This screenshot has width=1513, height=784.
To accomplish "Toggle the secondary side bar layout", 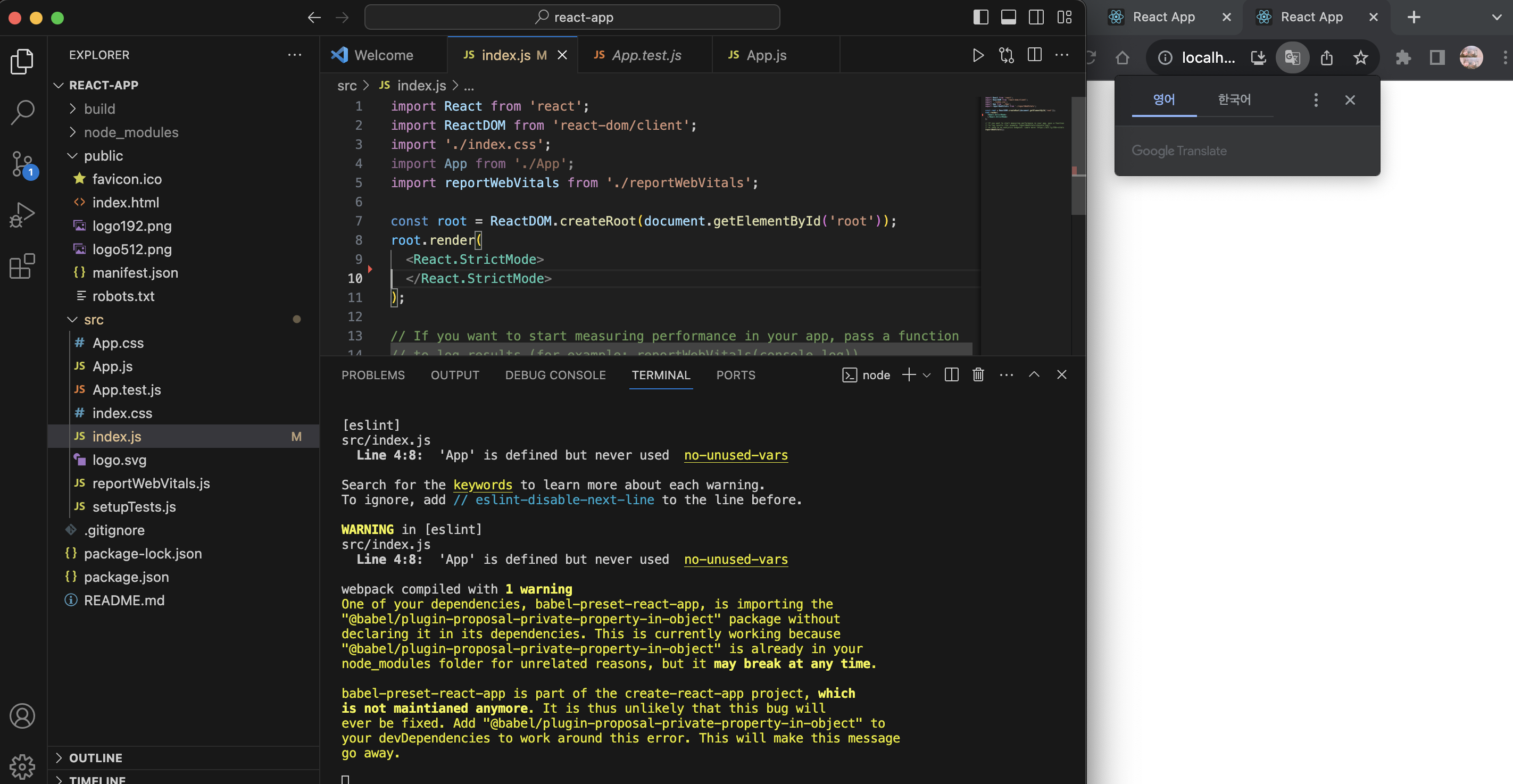I will [x=1036, y=17].
